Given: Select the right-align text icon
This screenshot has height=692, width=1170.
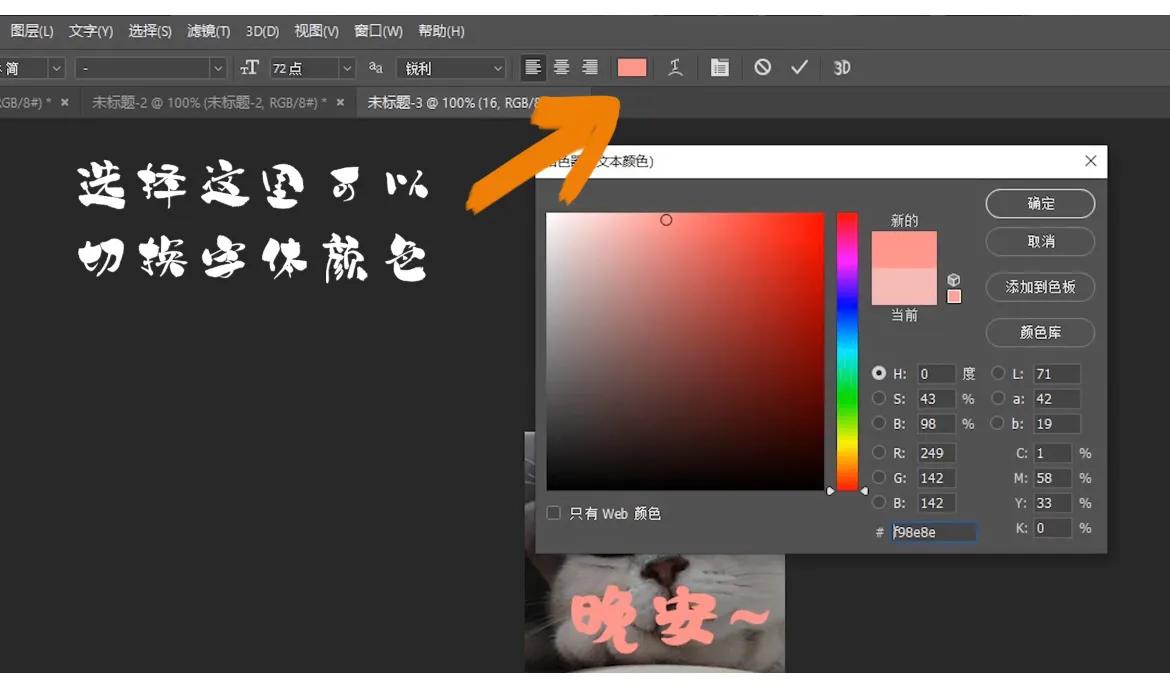Looking at the screenshot, I should click(x=590, y=68).
